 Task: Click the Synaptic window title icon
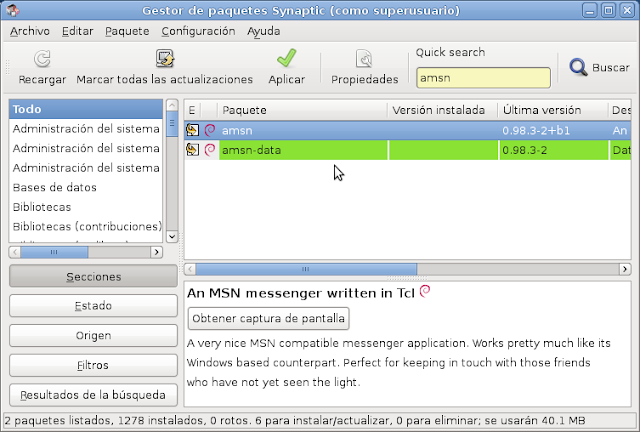pyautogui.click(x=13, y=10)
